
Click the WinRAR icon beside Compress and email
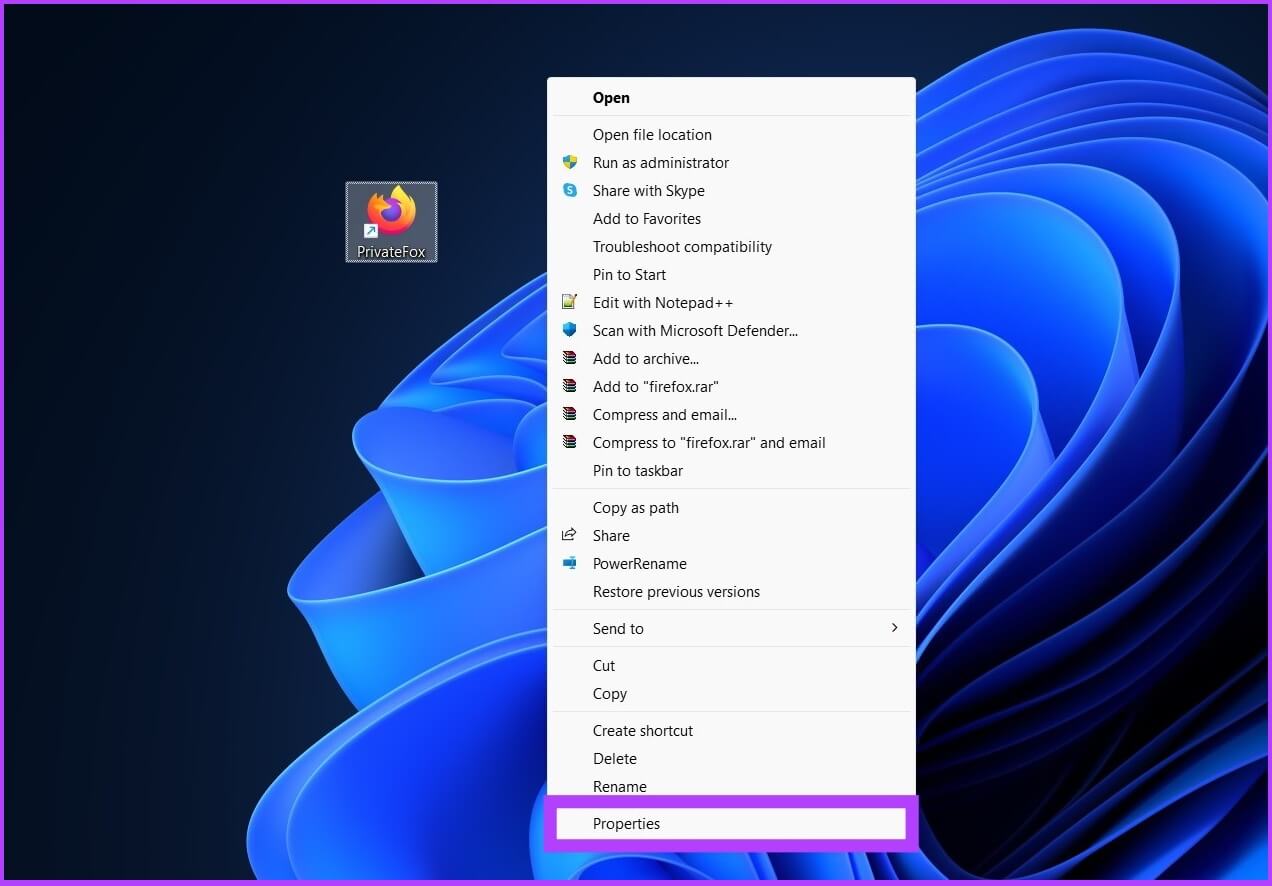click(570, 414)
